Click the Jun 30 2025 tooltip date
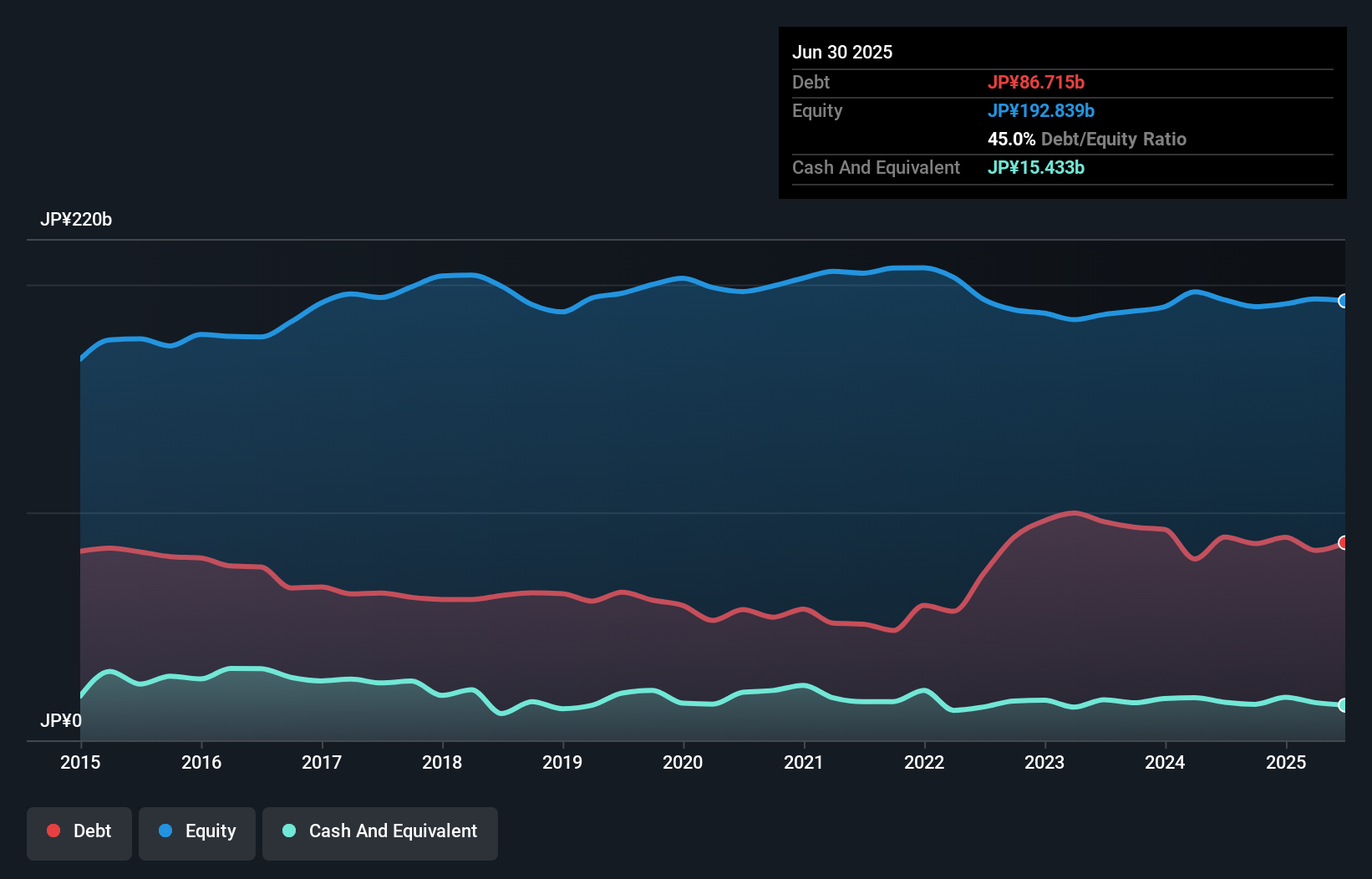 coord(842,52)
